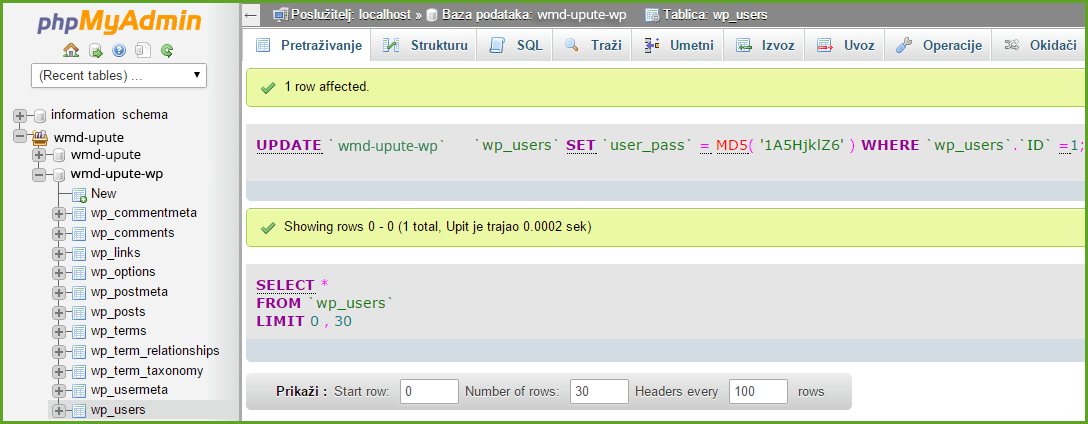Viewport: 1088px width, 424px height.
Task: Click the table icon beside wp_commentmeta
Action: (79, 214)
